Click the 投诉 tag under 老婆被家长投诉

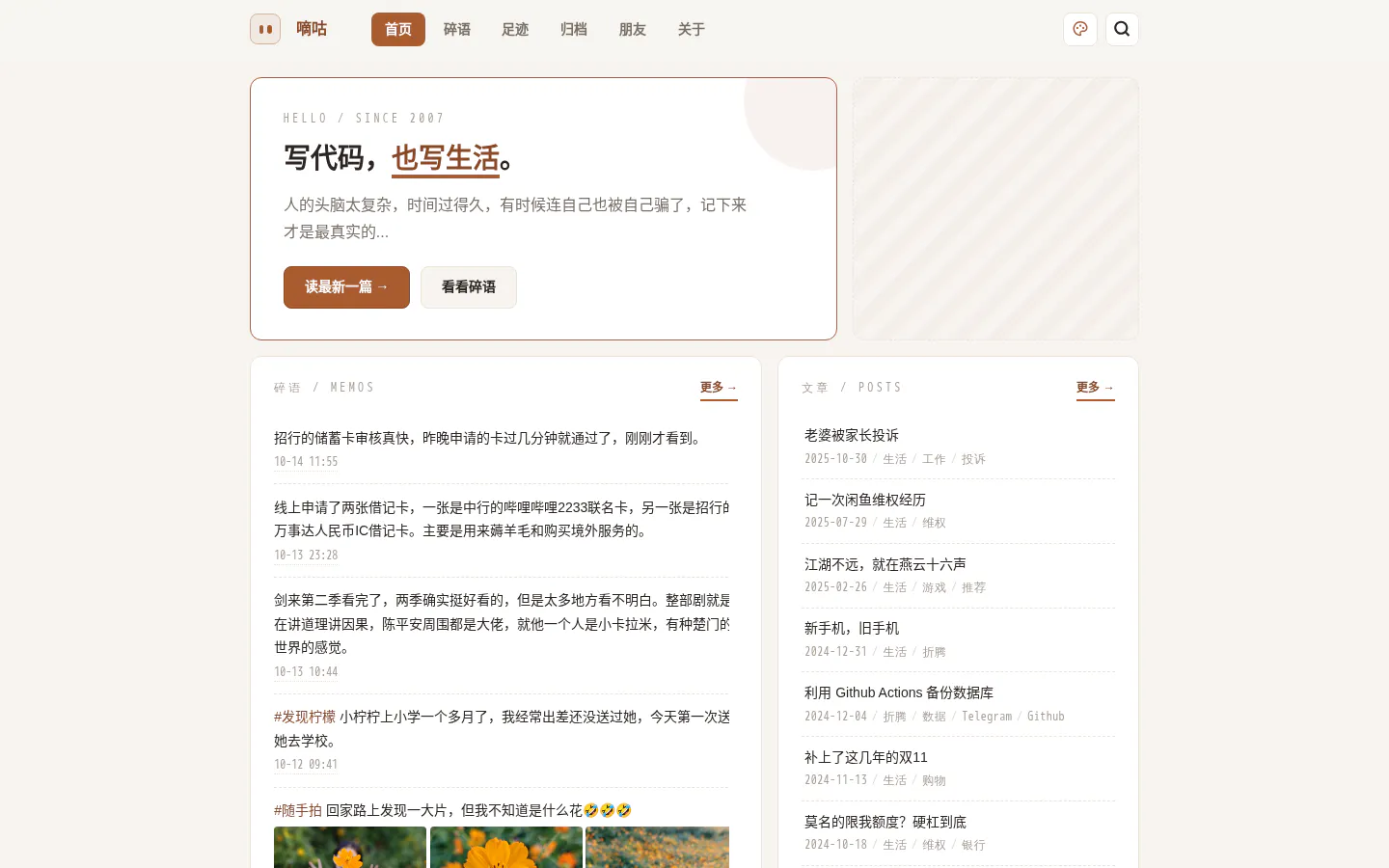(973, 459)
